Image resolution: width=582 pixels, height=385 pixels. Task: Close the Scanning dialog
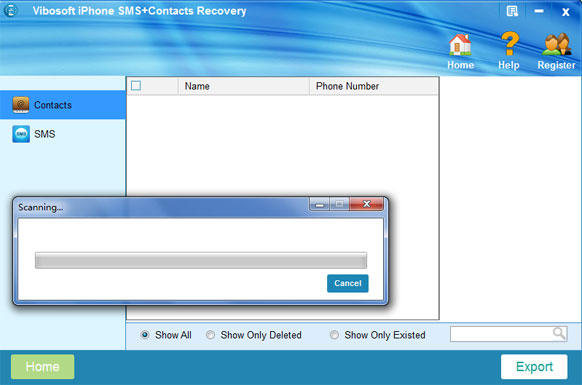(366, 204)
